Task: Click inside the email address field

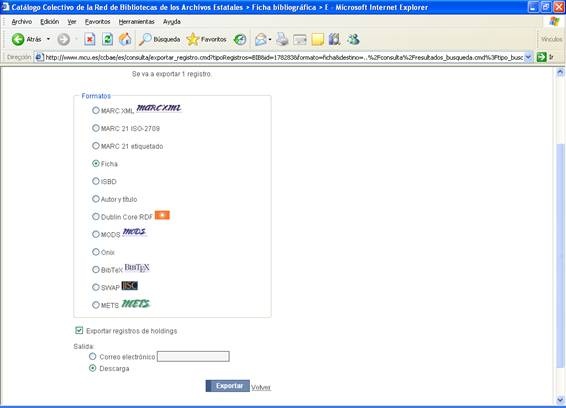Action: 193,357
